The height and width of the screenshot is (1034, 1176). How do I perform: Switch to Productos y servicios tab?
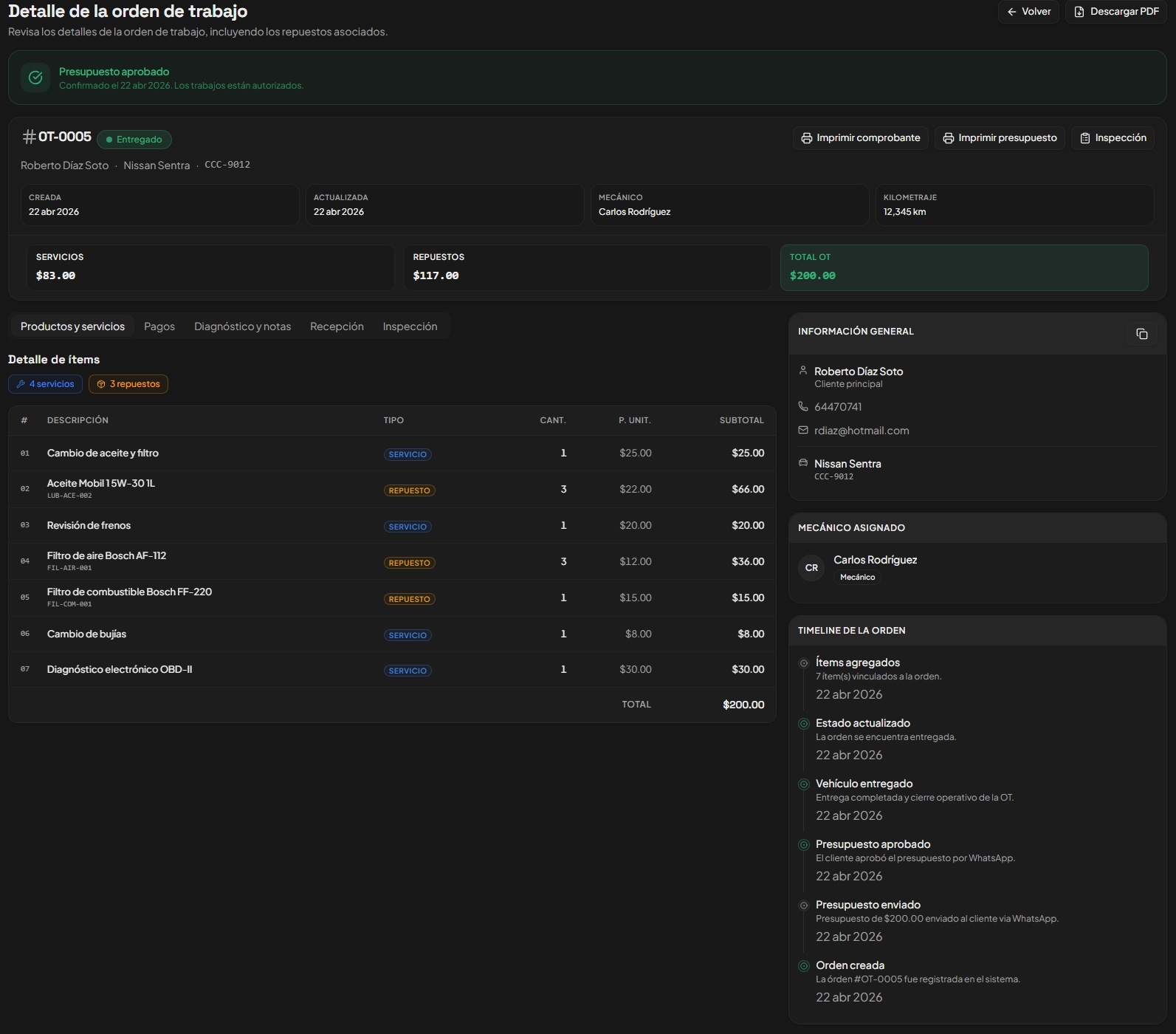click(72, 326)
